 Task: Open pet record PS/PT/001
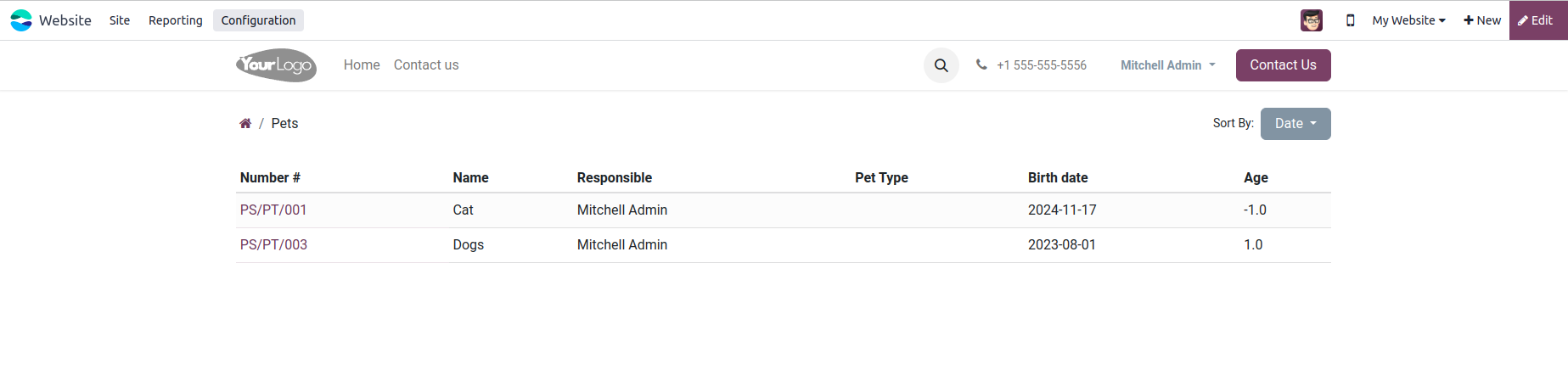pos(273,210)
